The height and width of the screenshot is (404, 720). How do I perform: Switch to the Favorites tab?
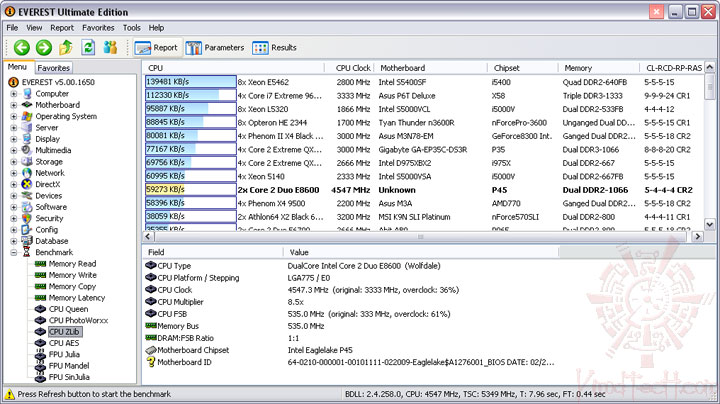click(x=54, y=68)
